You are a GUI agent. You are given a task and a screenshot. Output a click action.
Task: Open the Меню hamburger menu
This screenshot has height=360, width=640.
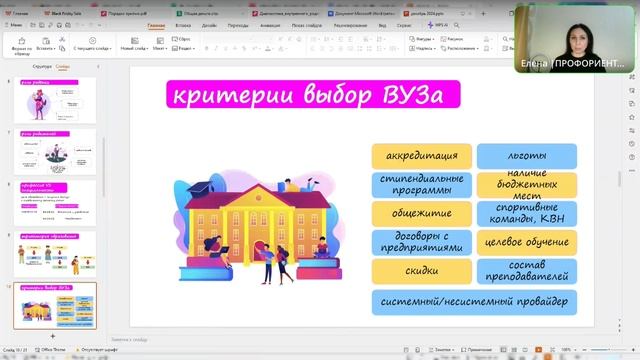[13, 25]
